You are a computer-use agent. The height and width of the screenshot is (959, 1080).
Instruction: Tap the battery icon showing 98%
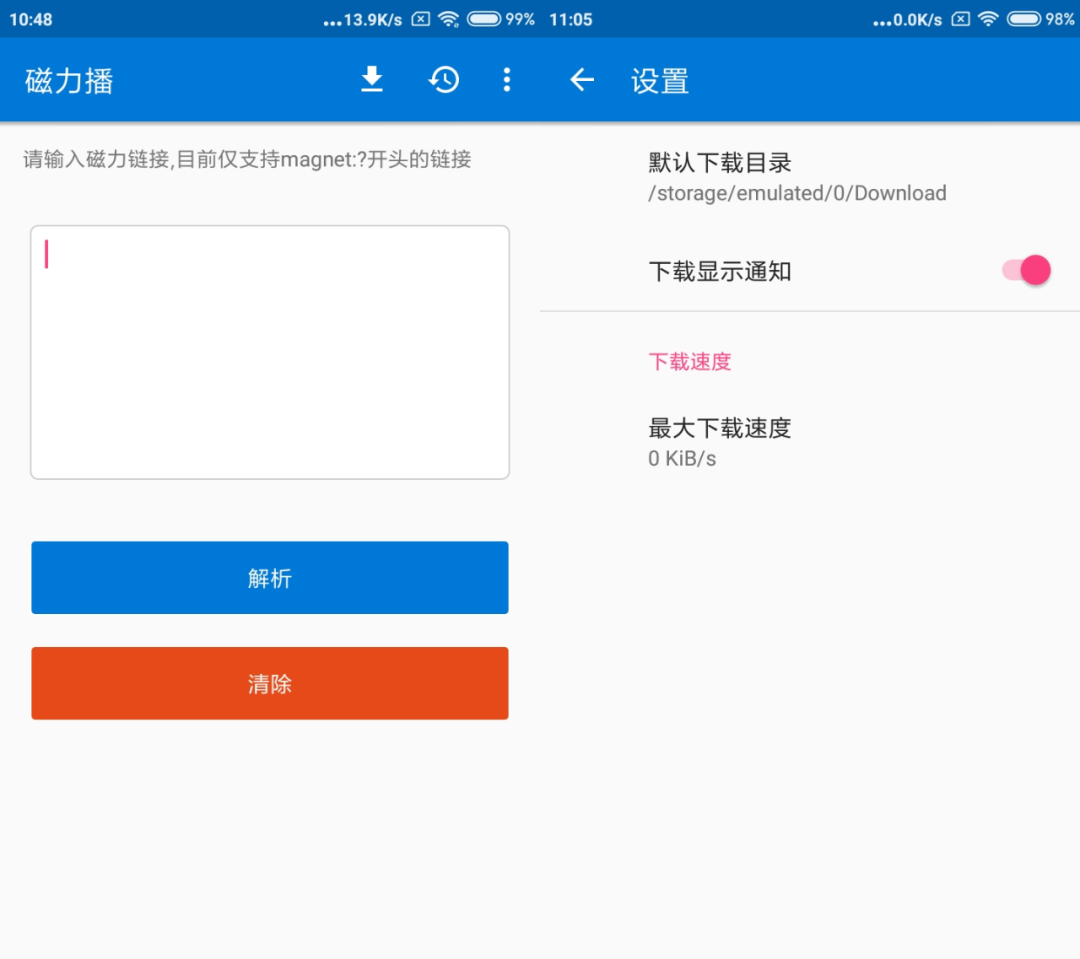pyautogui.click(x=1024, y=19)
